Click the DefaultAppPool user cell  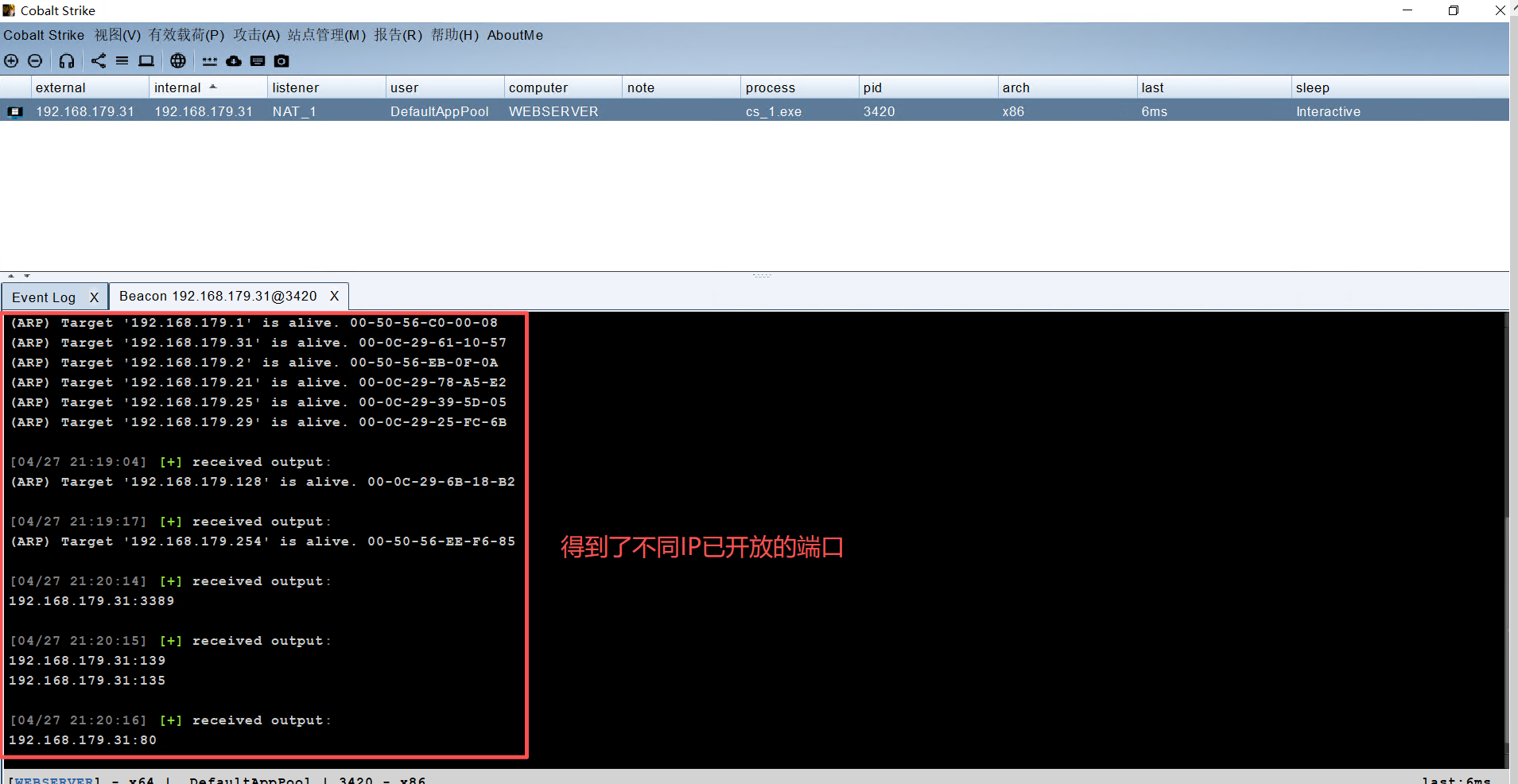440,111
